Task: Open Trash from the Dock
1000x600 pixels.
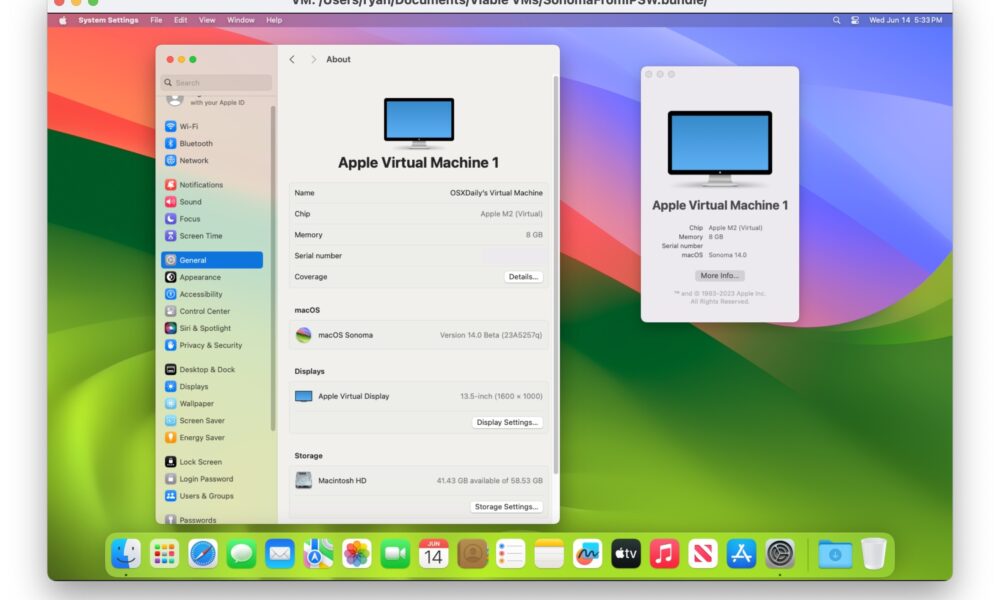Action: [x=874, y=553]
